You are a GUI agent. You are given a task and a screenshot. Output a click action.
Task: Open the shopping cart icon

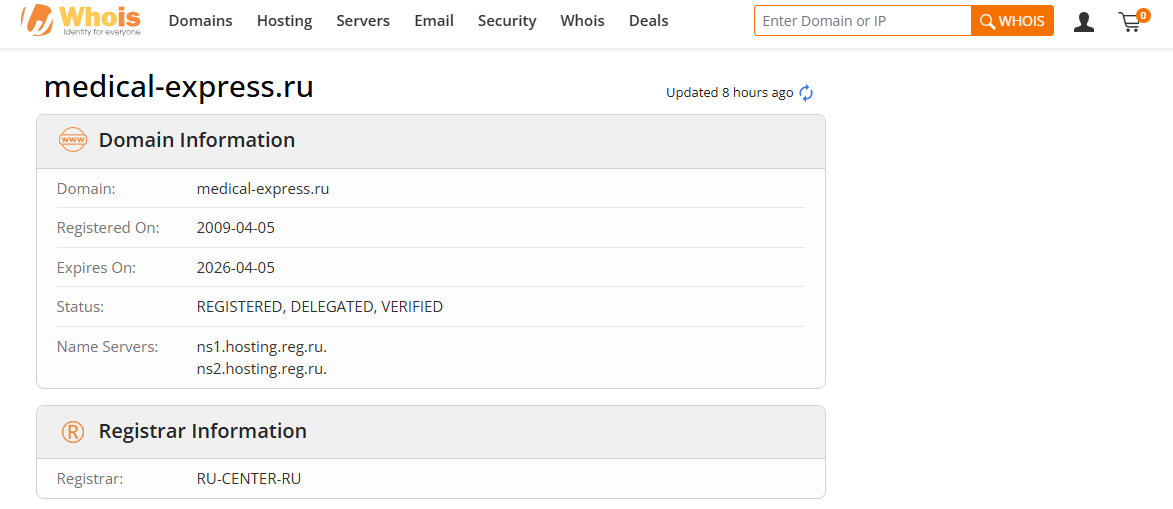point(1130,22)
